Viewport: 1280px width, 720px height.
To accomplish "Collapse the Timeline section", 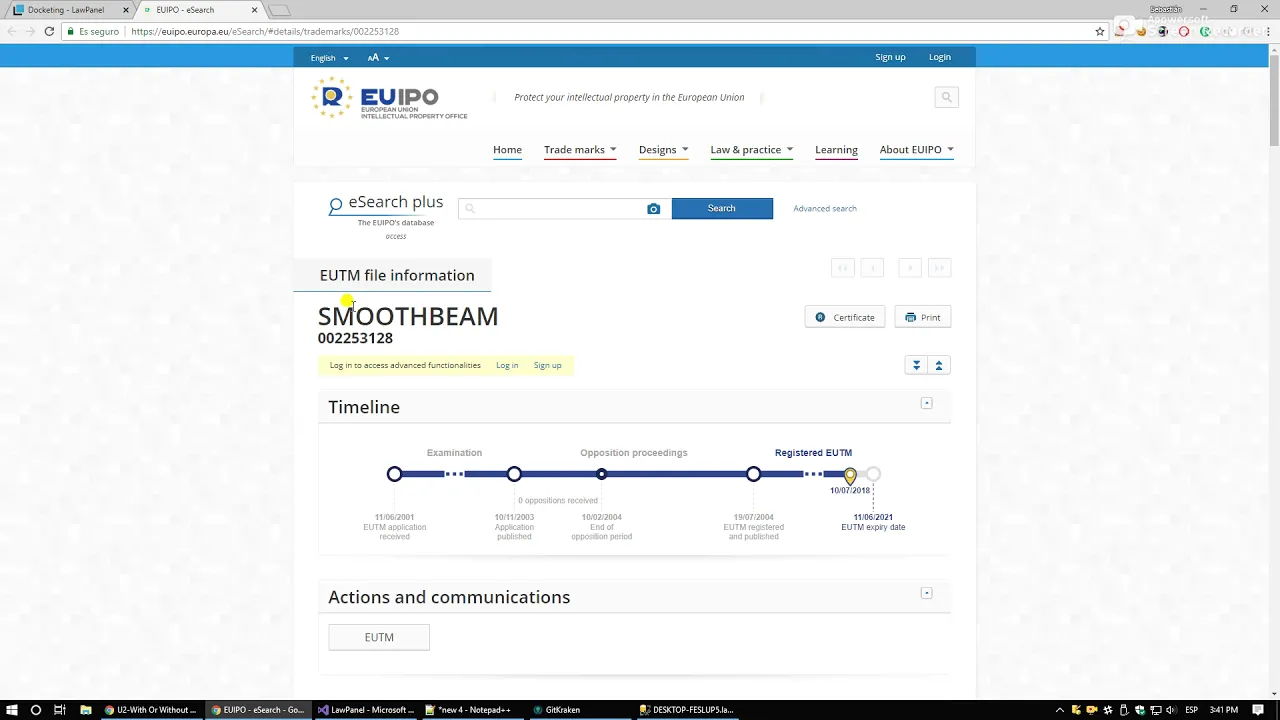I will (926, 403).
